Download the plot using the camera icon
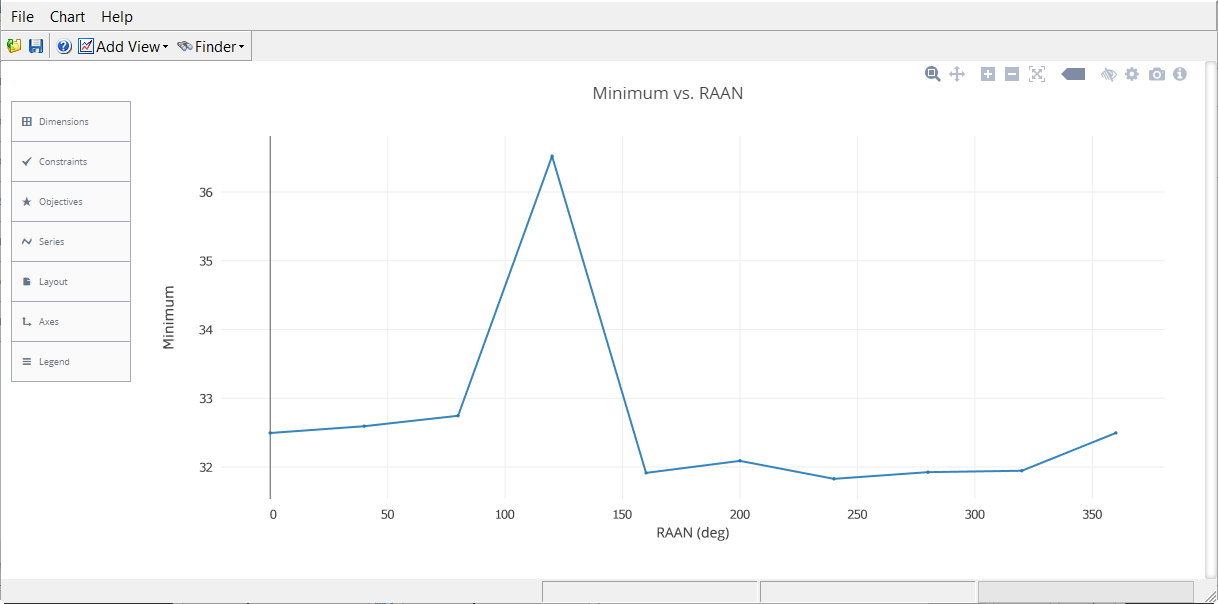The image size is (1218, 604). (1157, 74)
